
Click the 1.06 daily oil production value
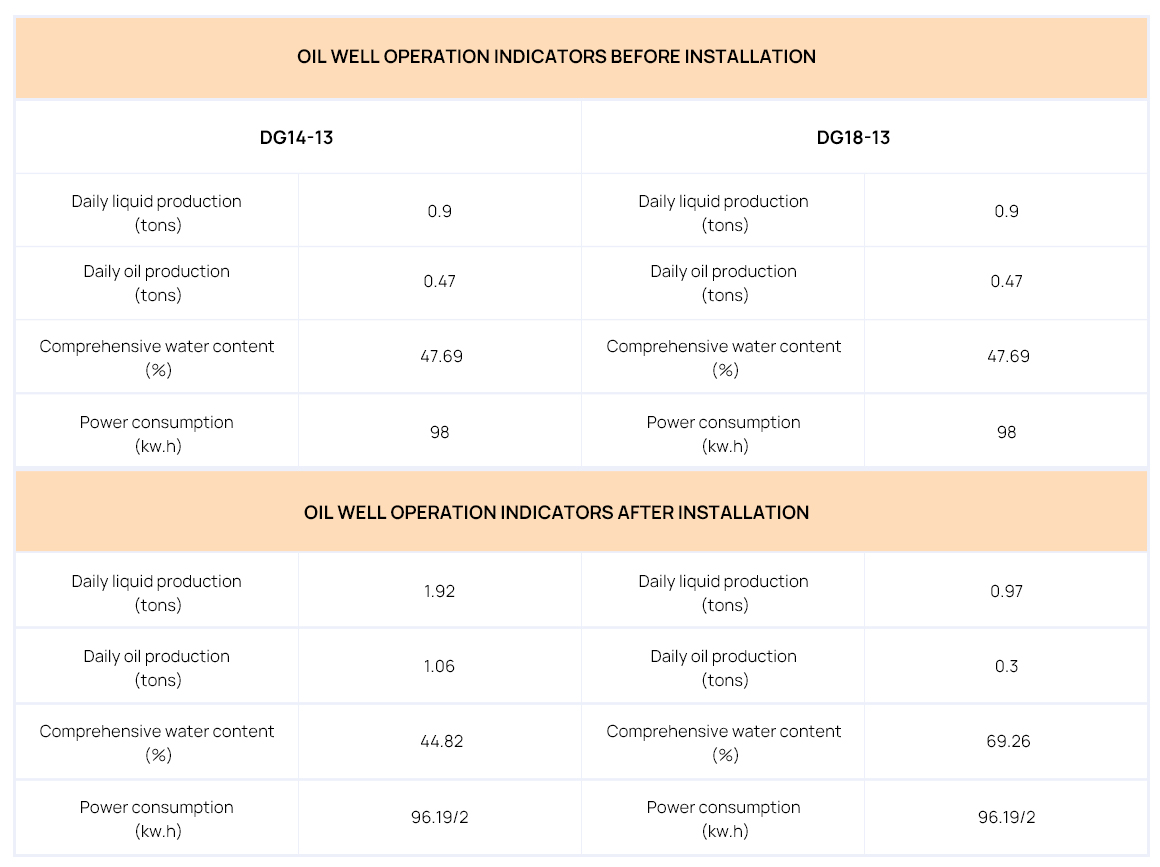click(439, 666)
